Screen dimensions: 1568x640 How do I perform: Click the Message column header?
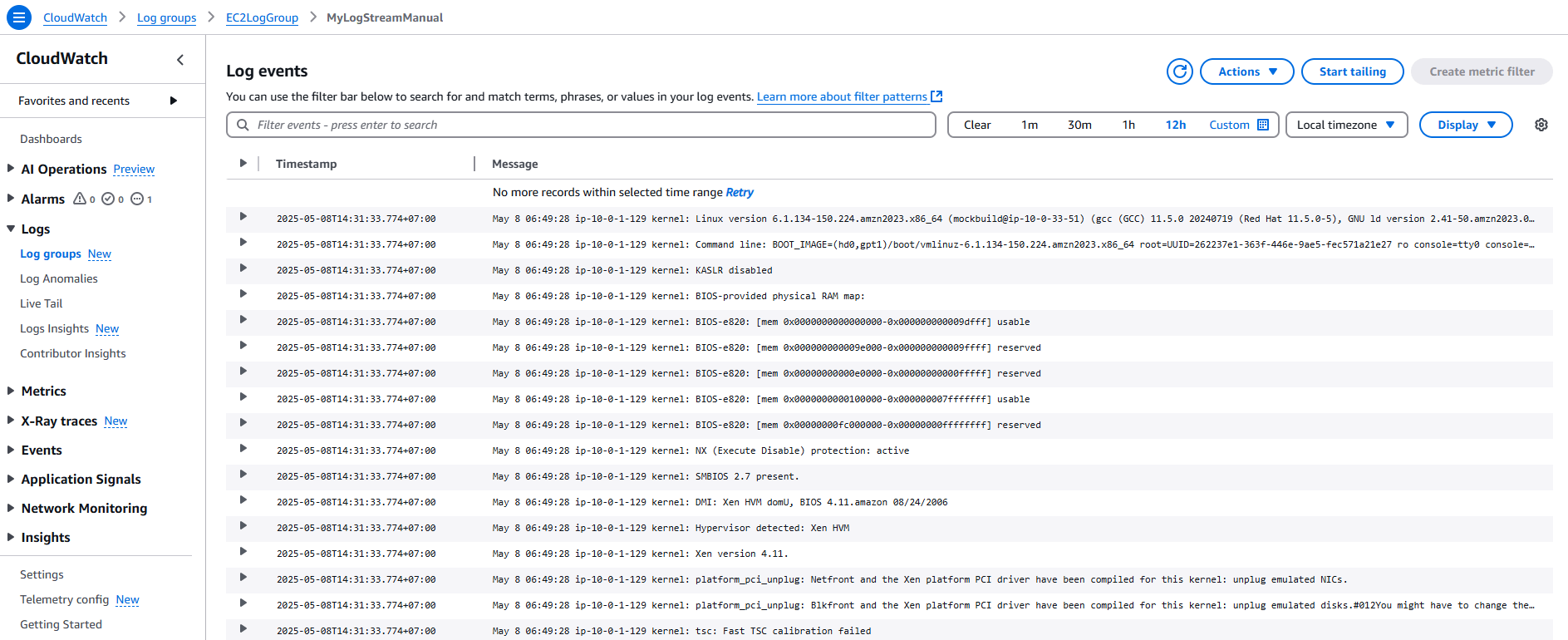click(514, 164)
